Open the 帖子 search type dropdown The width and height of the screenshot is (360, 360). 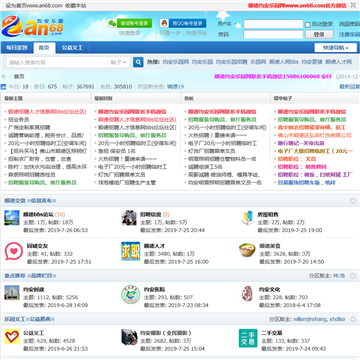118,62
